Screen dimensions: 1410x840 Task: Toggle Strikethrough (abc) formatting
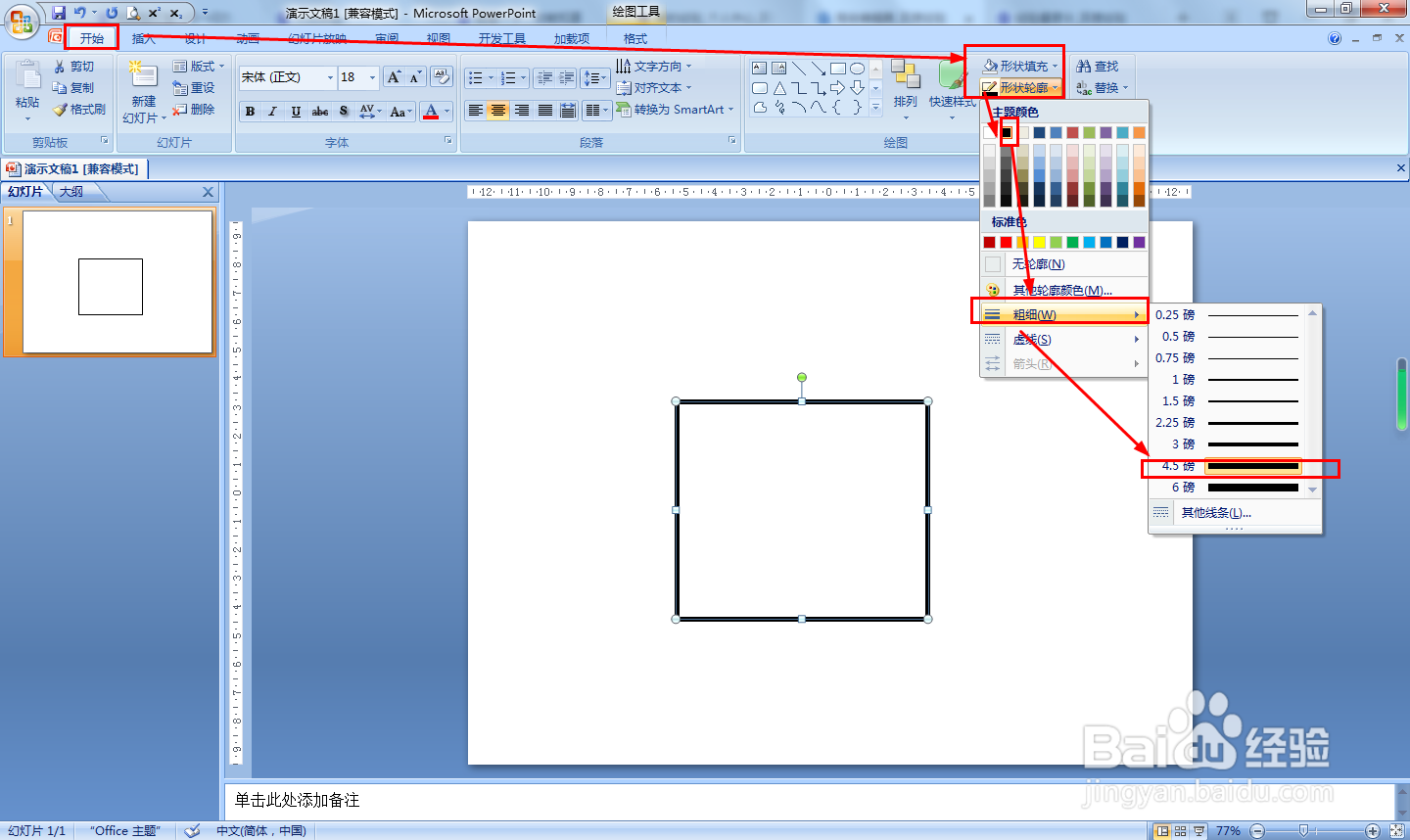pyautogui.click(x=320, y=112)
